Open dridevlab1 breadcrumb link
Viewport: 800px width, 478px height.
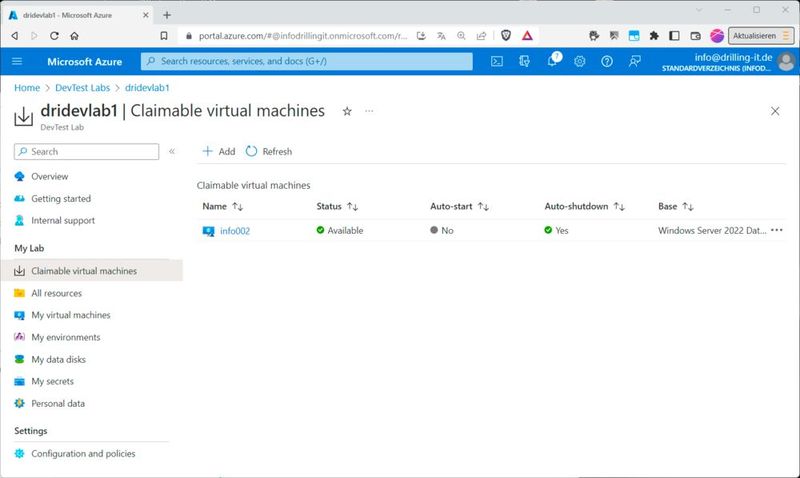click(147, 88)
